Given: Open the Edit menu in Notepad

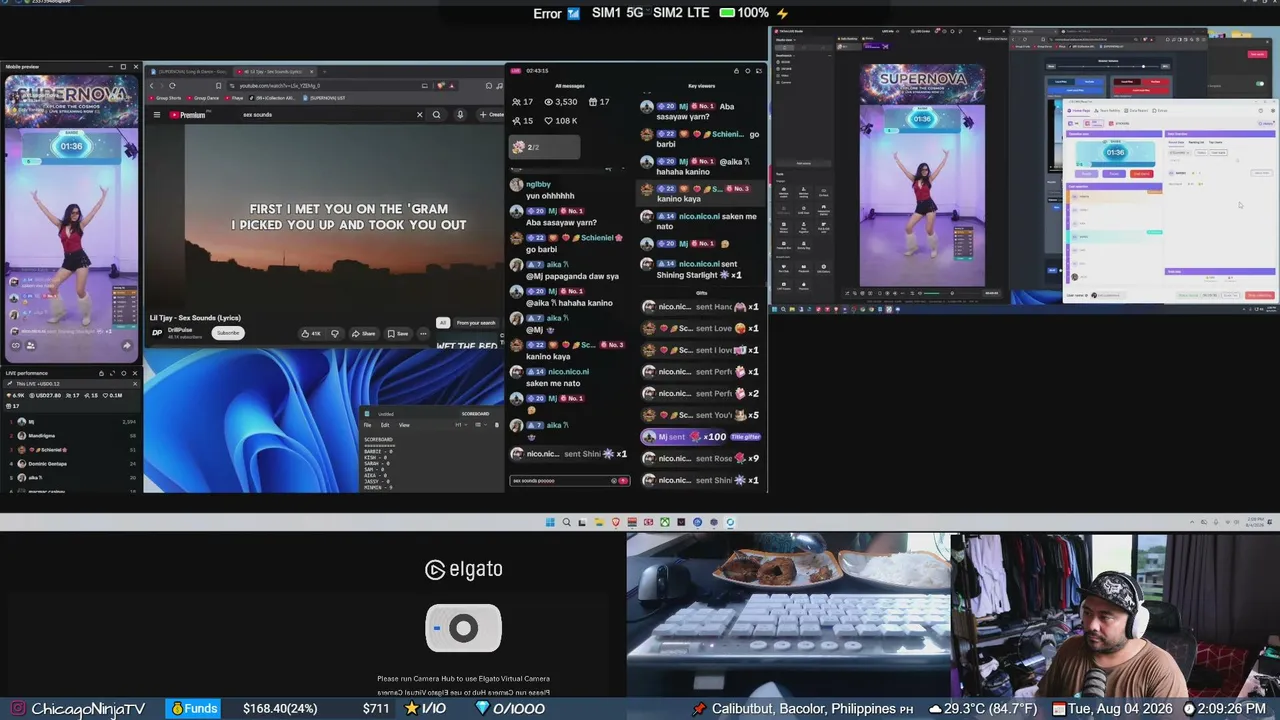Looking at the screenshot, I should coord(385,425).
